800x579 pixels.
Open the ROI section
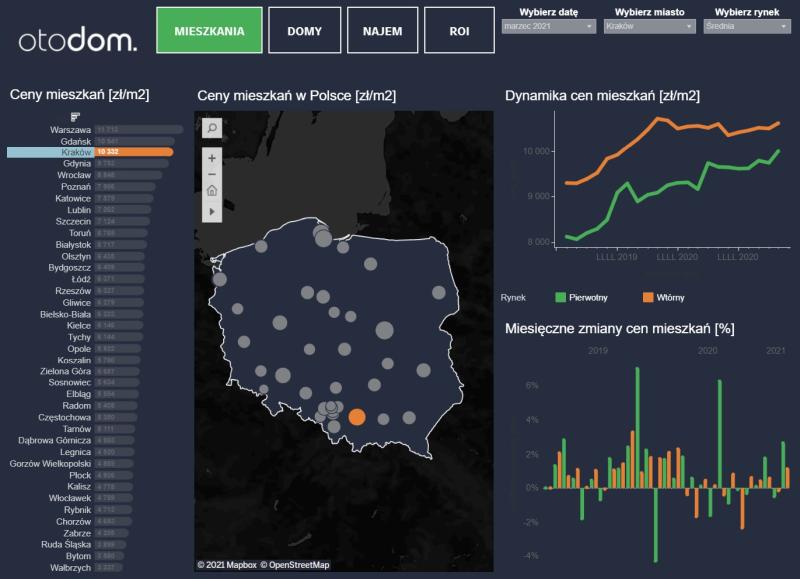[459, 31]
